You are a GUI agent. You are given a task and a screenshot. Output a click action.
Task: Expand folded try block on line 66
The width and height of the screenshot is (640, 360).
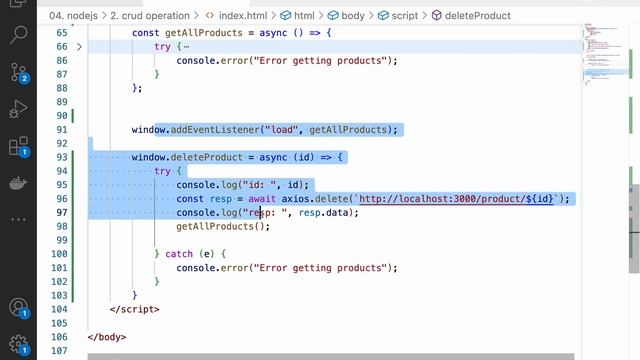79,47
